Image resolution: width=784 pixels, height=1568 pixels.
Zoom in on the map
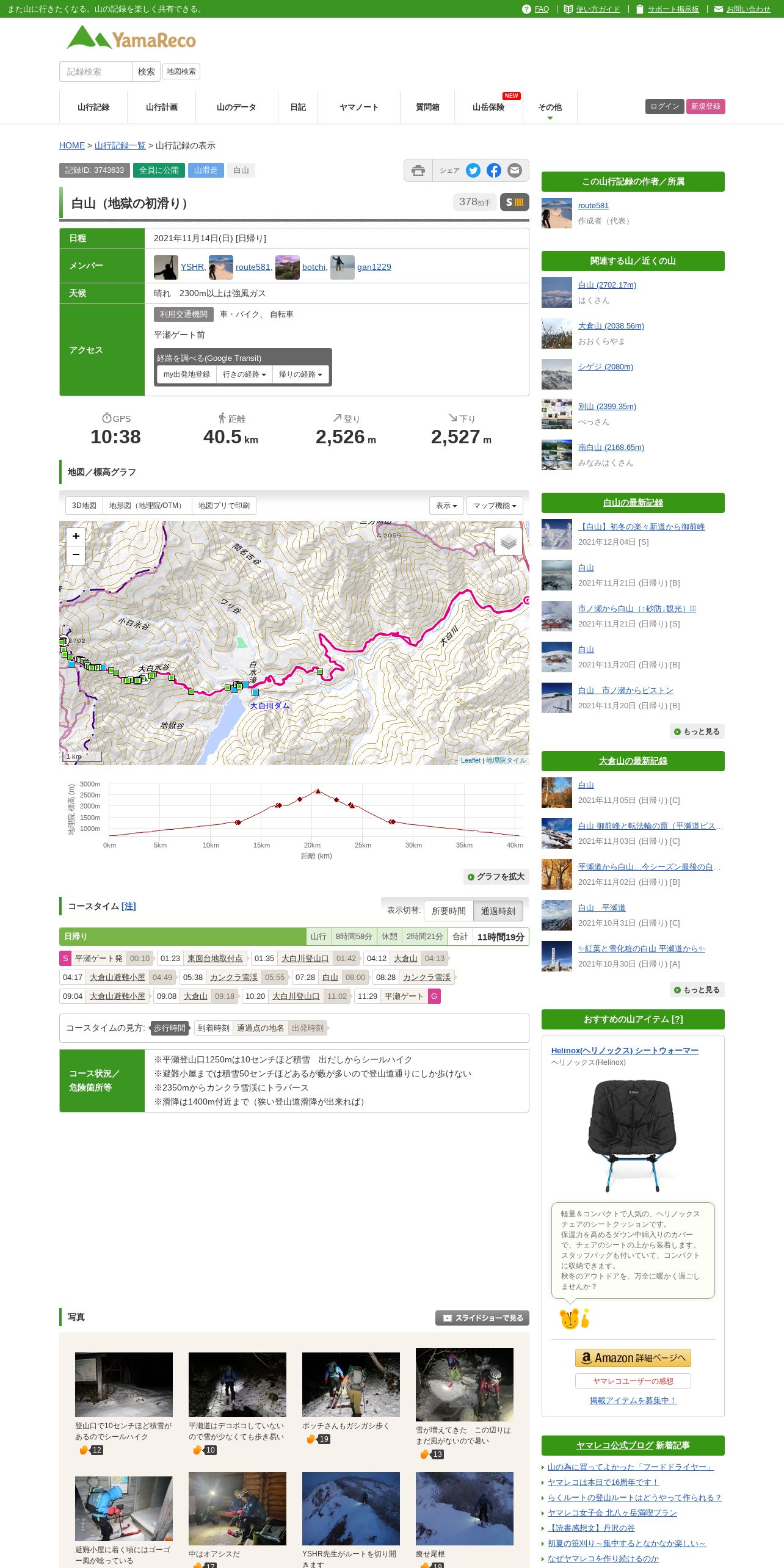(x=76, y=536)
